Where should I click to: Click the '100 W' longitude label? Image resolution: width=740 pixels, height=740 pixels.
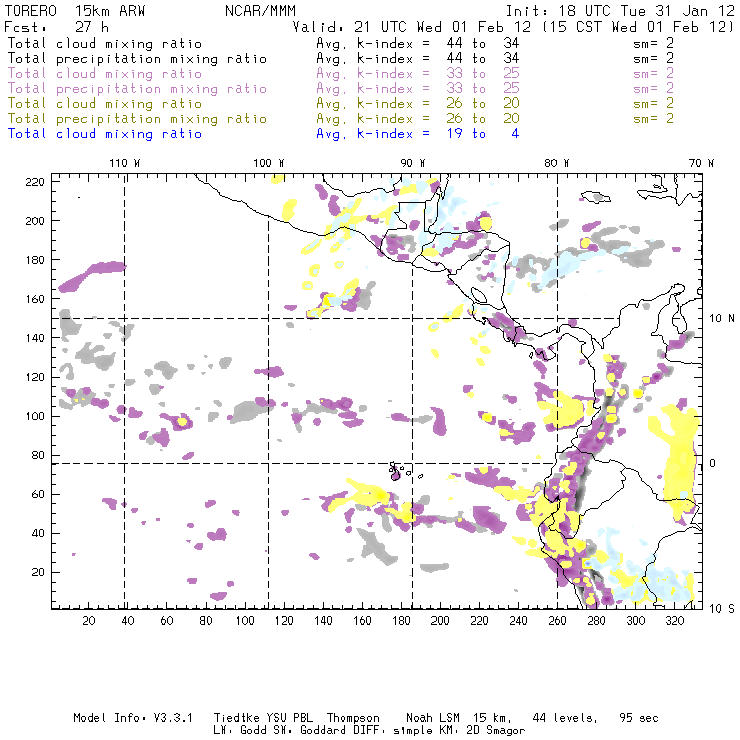pyautogui.click(x=269, y=163)
